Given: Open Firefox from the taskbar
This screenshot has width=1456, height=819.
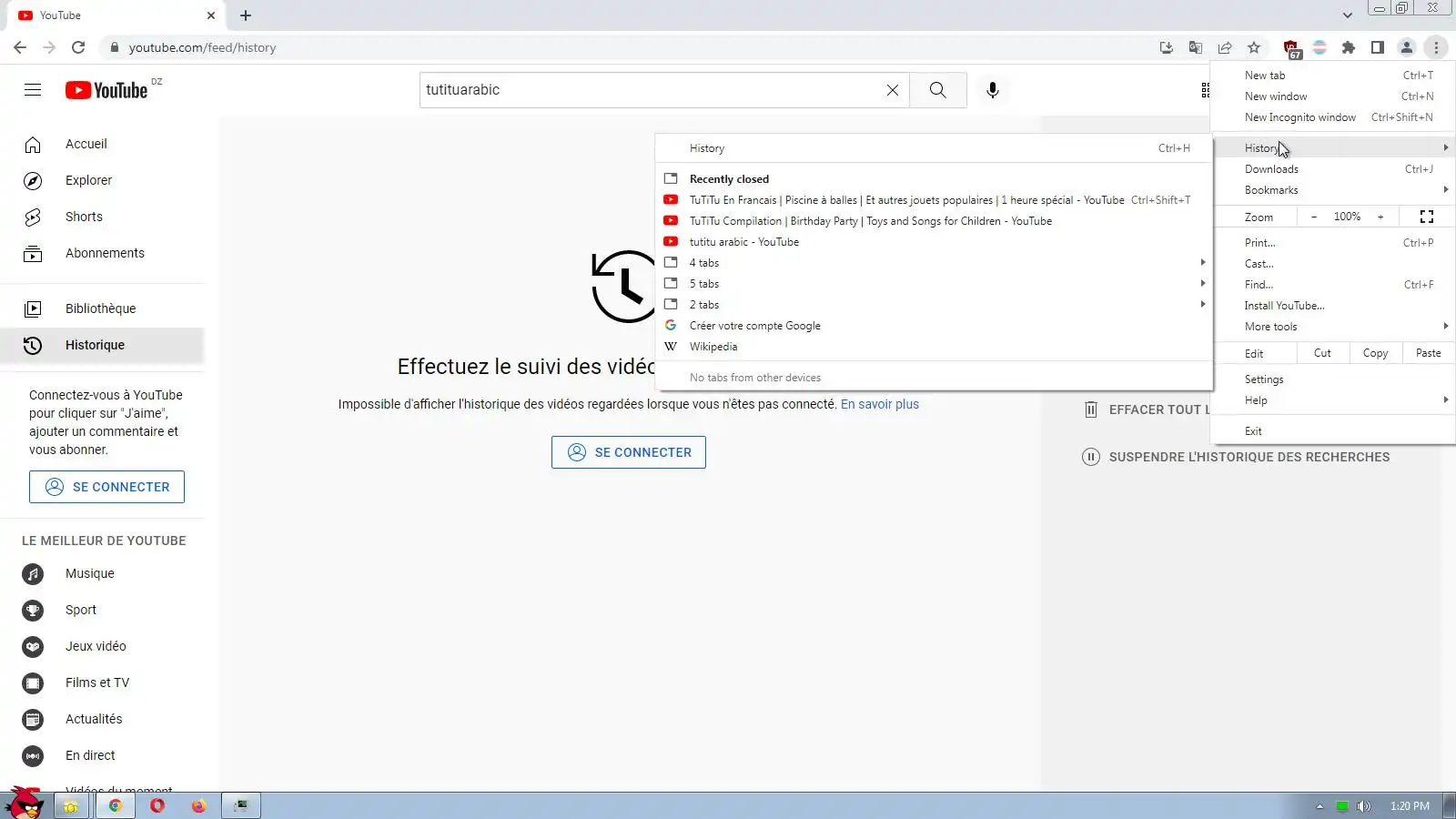Looking at the screenshot, I should click(x=199, y=805).
